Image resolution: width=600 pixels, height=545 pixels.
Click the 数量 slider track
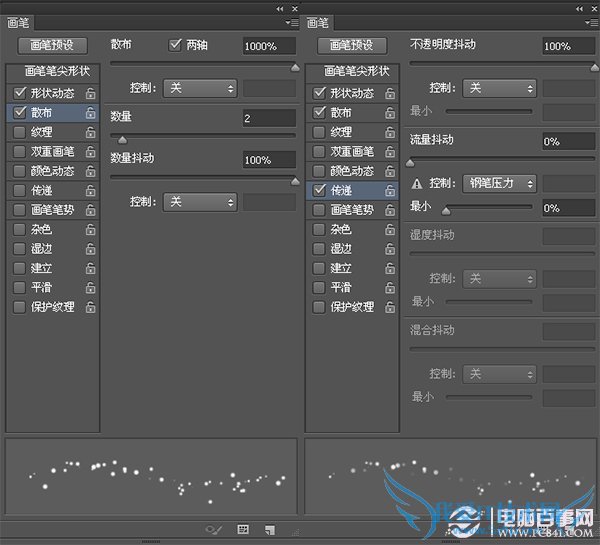[203, 135]
